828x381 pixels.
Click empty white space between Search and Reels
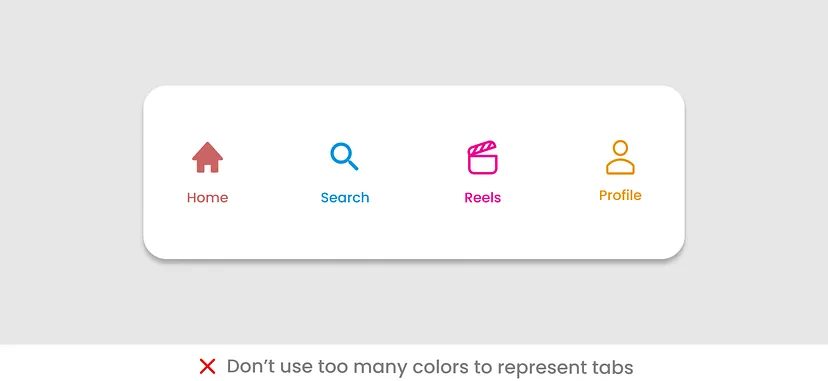tap(414, 172)
